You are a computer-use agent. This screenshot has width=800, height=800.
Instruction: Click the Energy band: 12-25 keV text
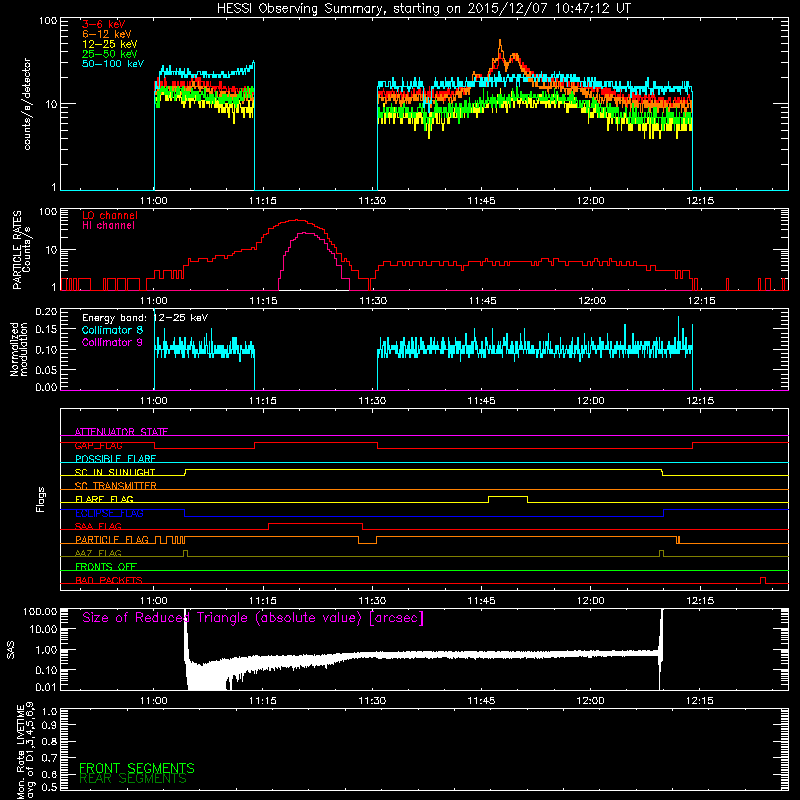point(145,318)
